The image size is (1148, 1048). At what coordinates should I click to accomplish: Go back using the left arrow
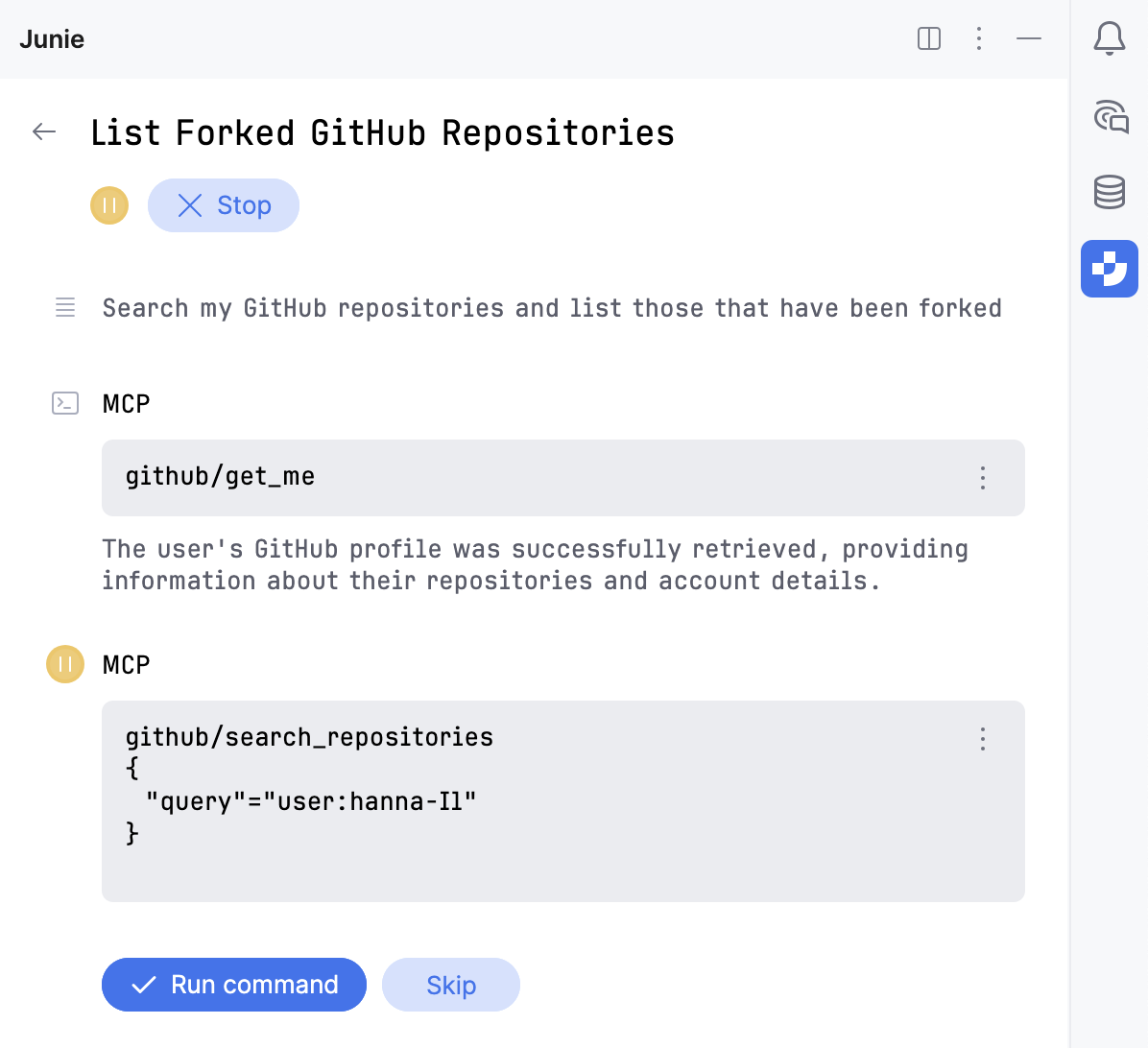coord(44,132)
